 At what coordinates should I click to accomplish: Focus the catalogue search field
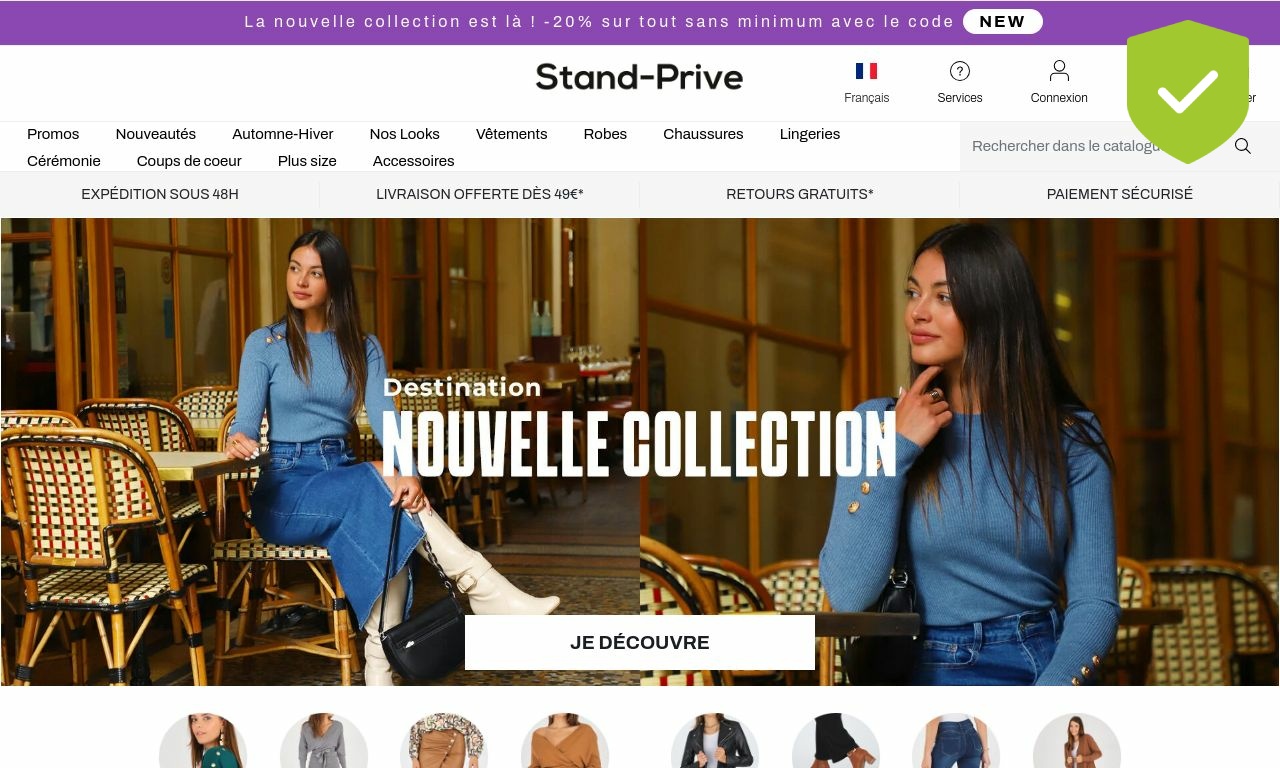pos(1096,146)
